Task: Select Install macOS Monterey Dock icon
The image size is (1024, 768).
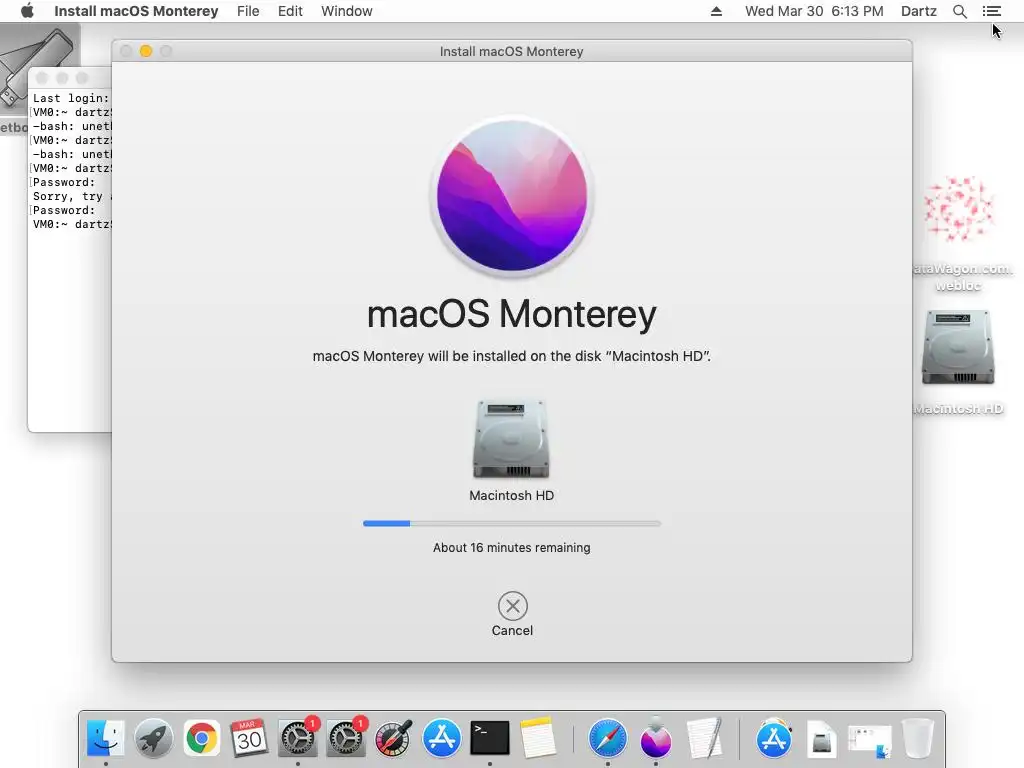Action: tap(656, 739)
